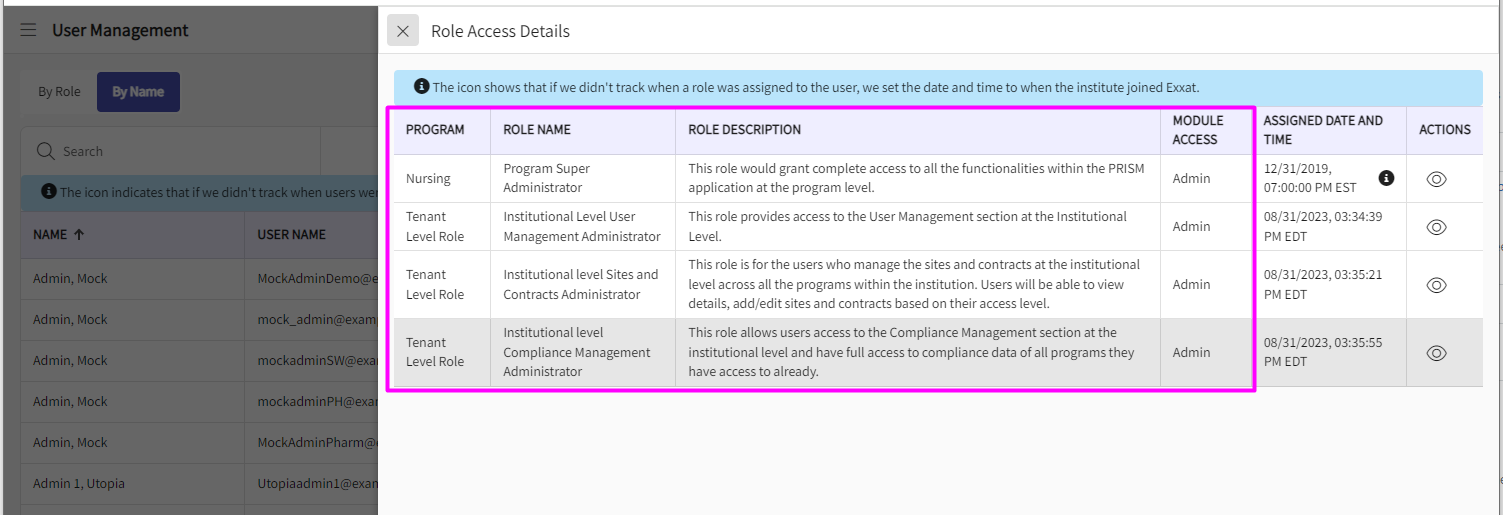
Task: Show Sites and Contracts Administrator role details
Action: tap(1436, 285)
